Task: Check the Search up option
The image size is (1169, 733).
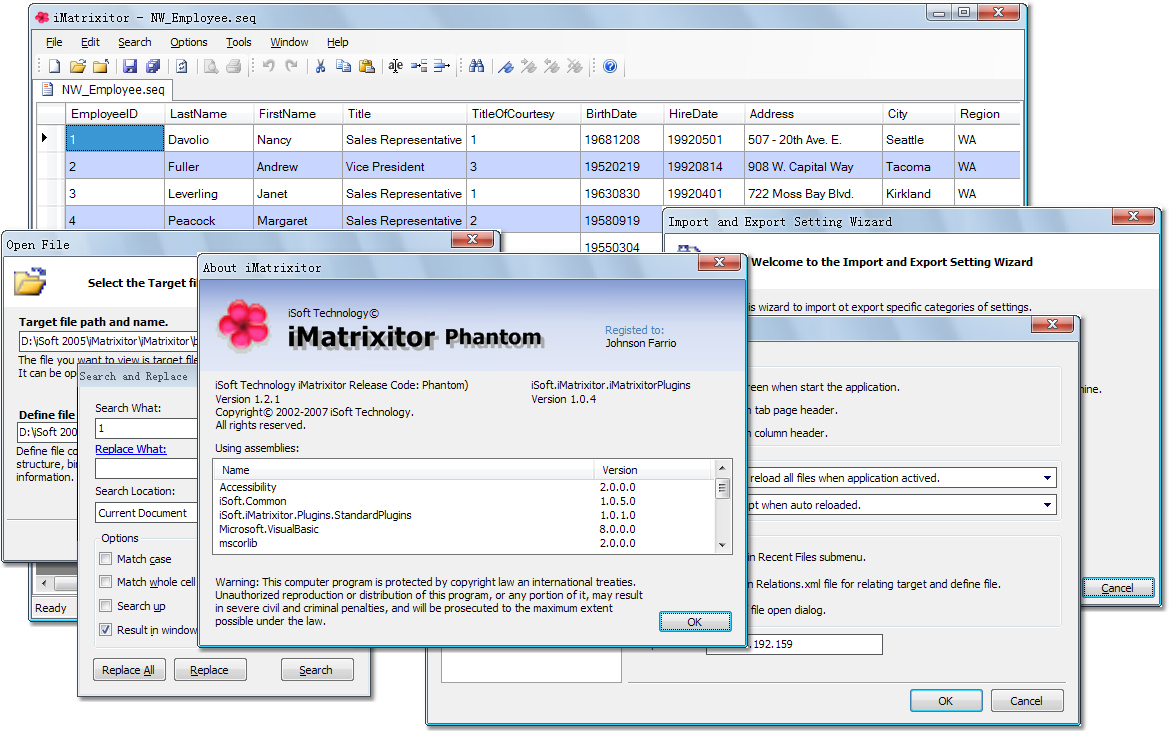Action: coord(106,606)
